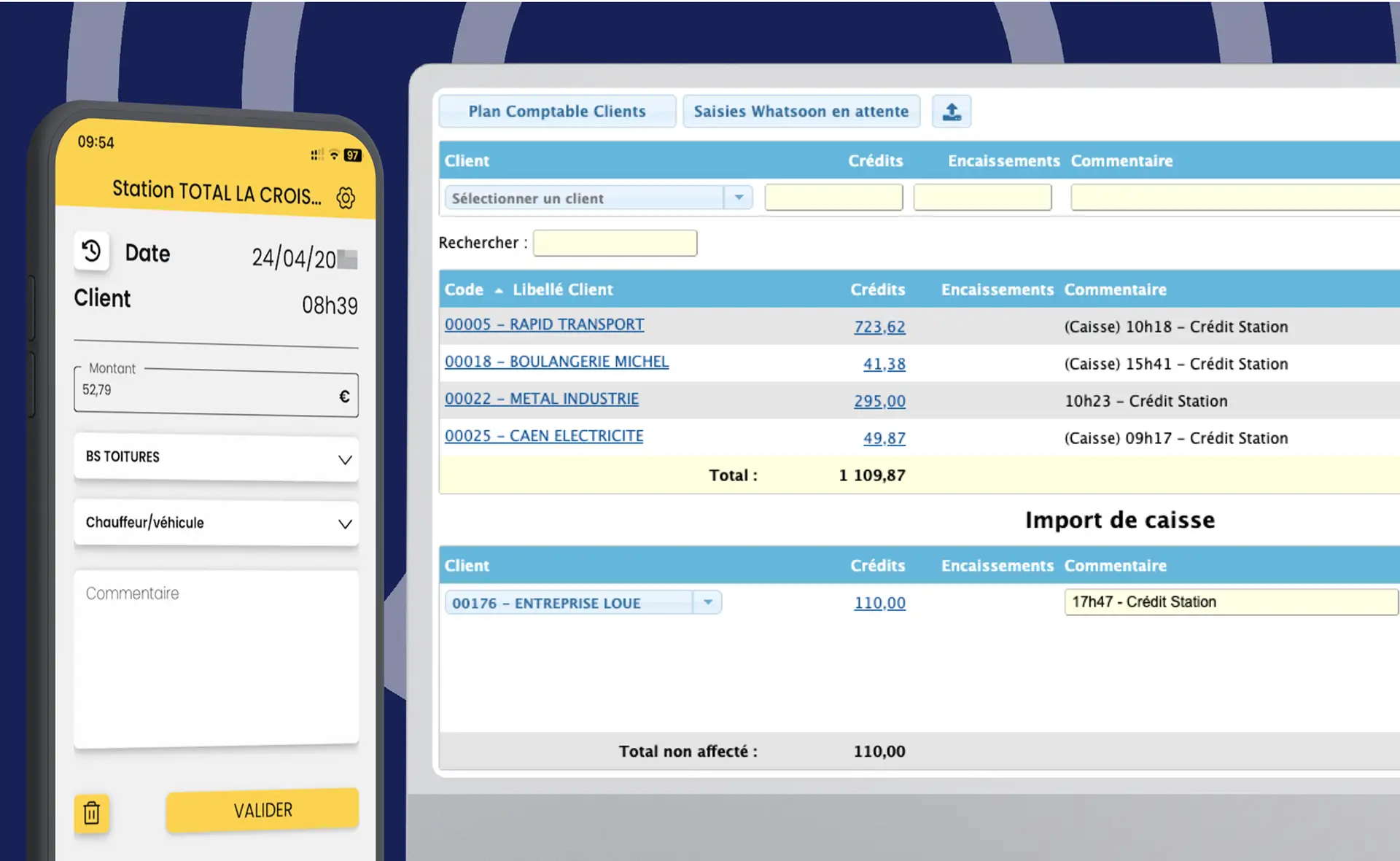Tap the trash delete icon on phone

[91, 813]
